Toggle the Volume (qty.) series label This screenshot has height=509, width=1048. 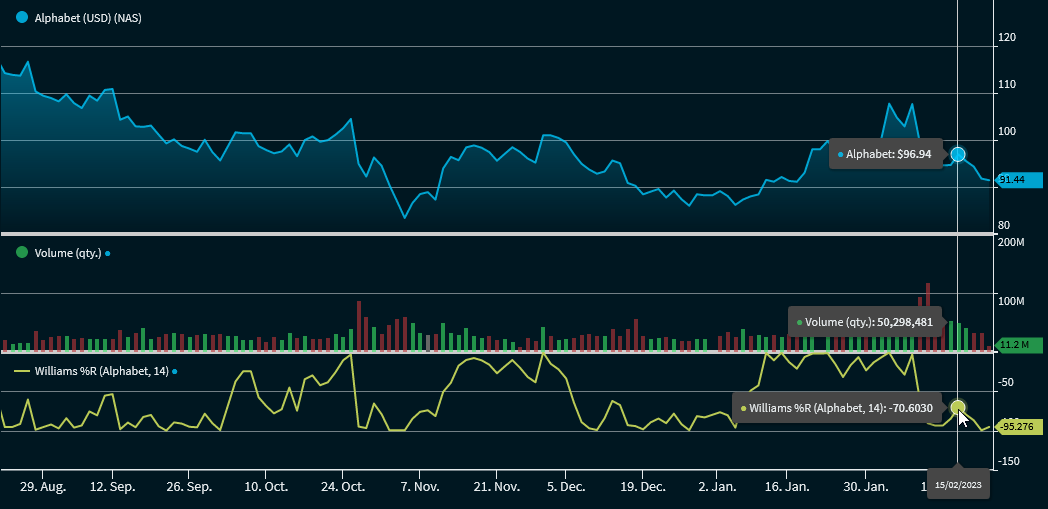click(x=68, y=254)
